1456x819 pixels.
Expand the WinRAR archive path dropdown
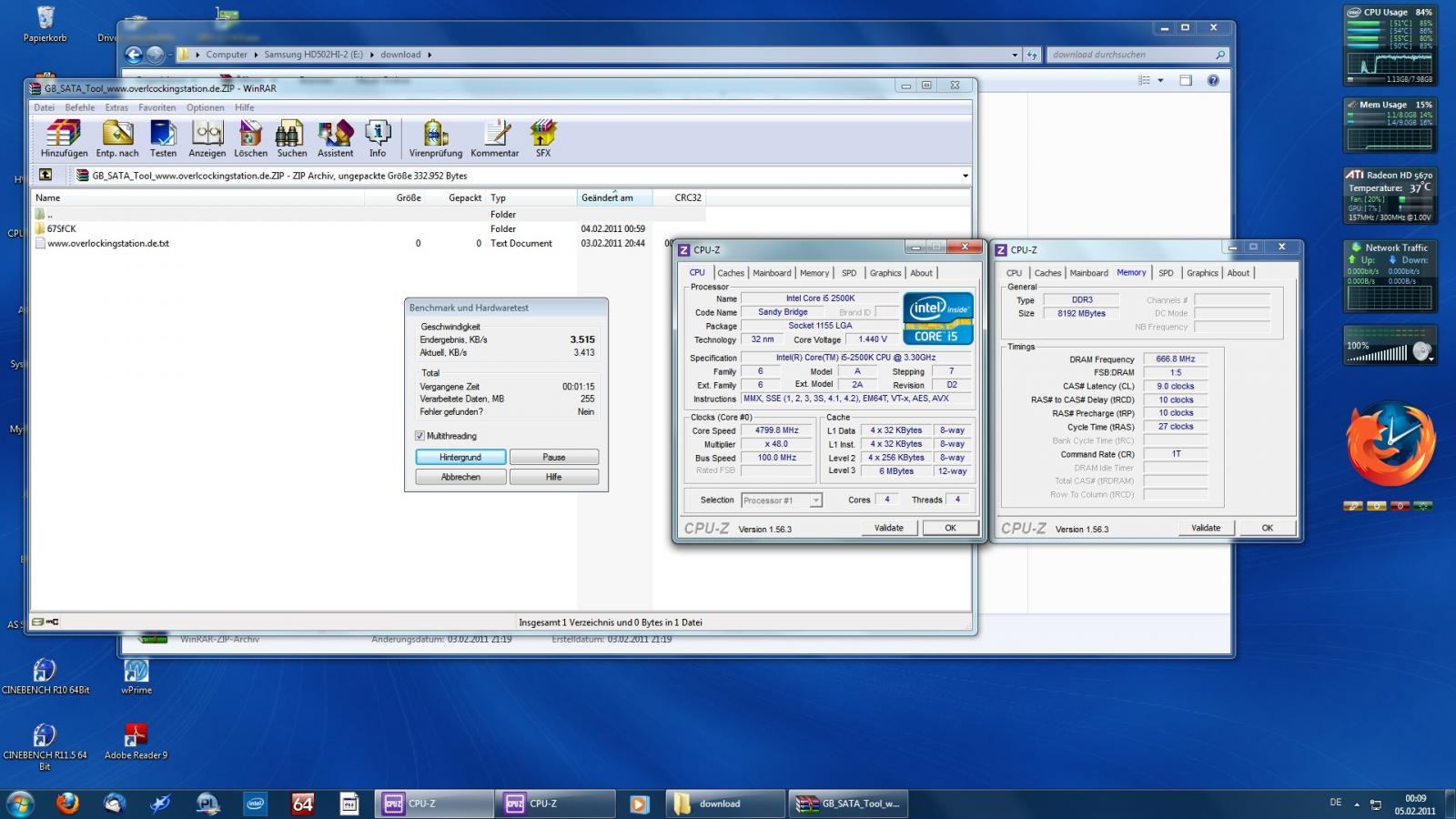(965, 176)
